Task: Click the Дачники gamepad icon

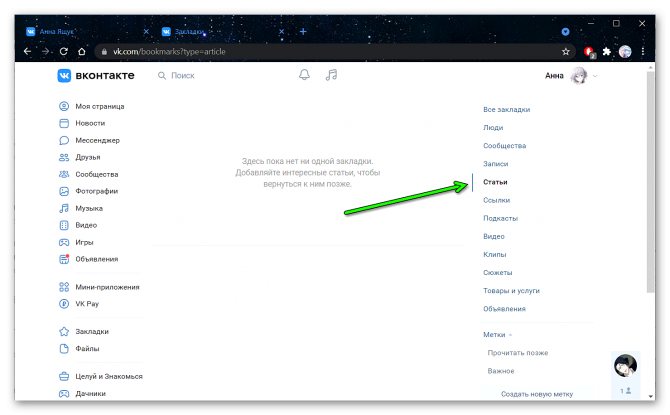Action: pyautogui.click(x=64, y=394)
